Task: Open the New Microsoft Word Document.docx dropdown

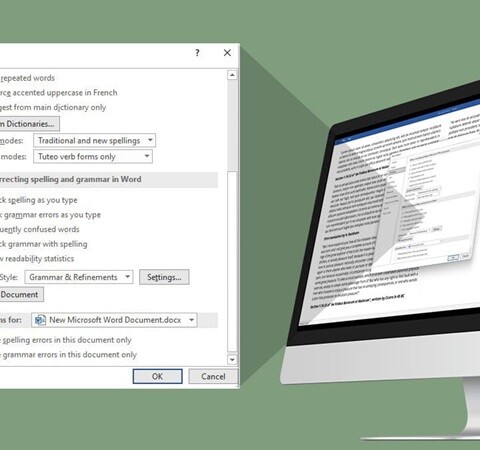Action: 114,320
